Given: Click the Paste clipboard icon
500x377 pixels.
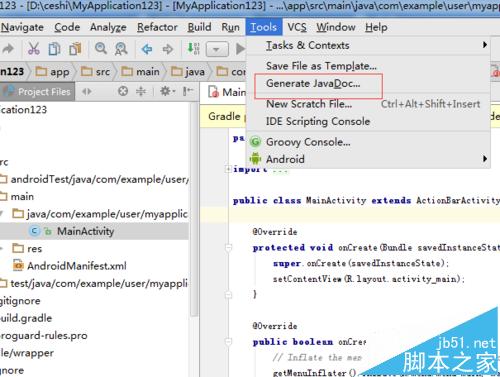Looking at the screenshot, I should tap(75, 49).
